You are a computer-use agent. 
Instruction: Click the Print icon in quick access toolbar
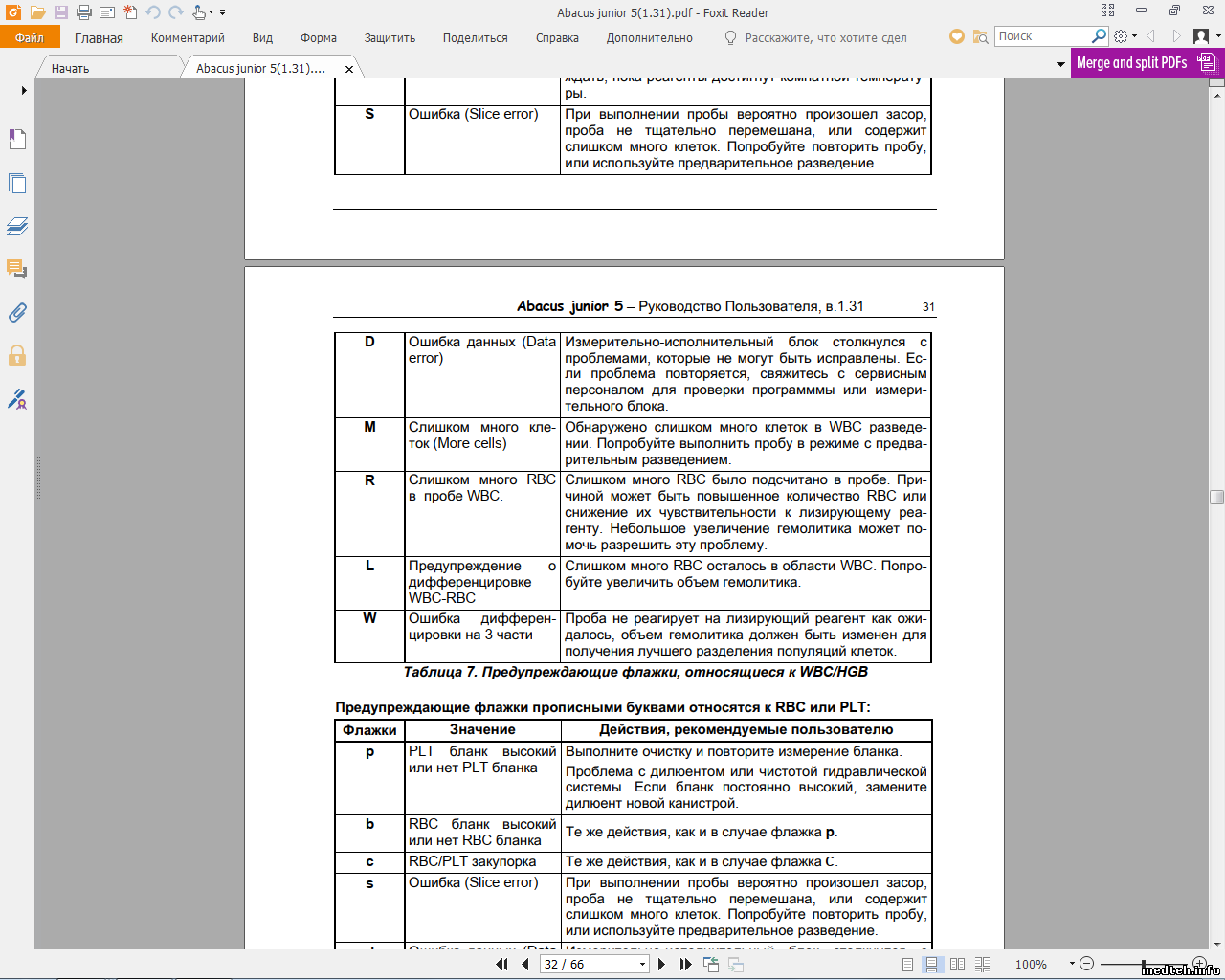tap(83, 12)
